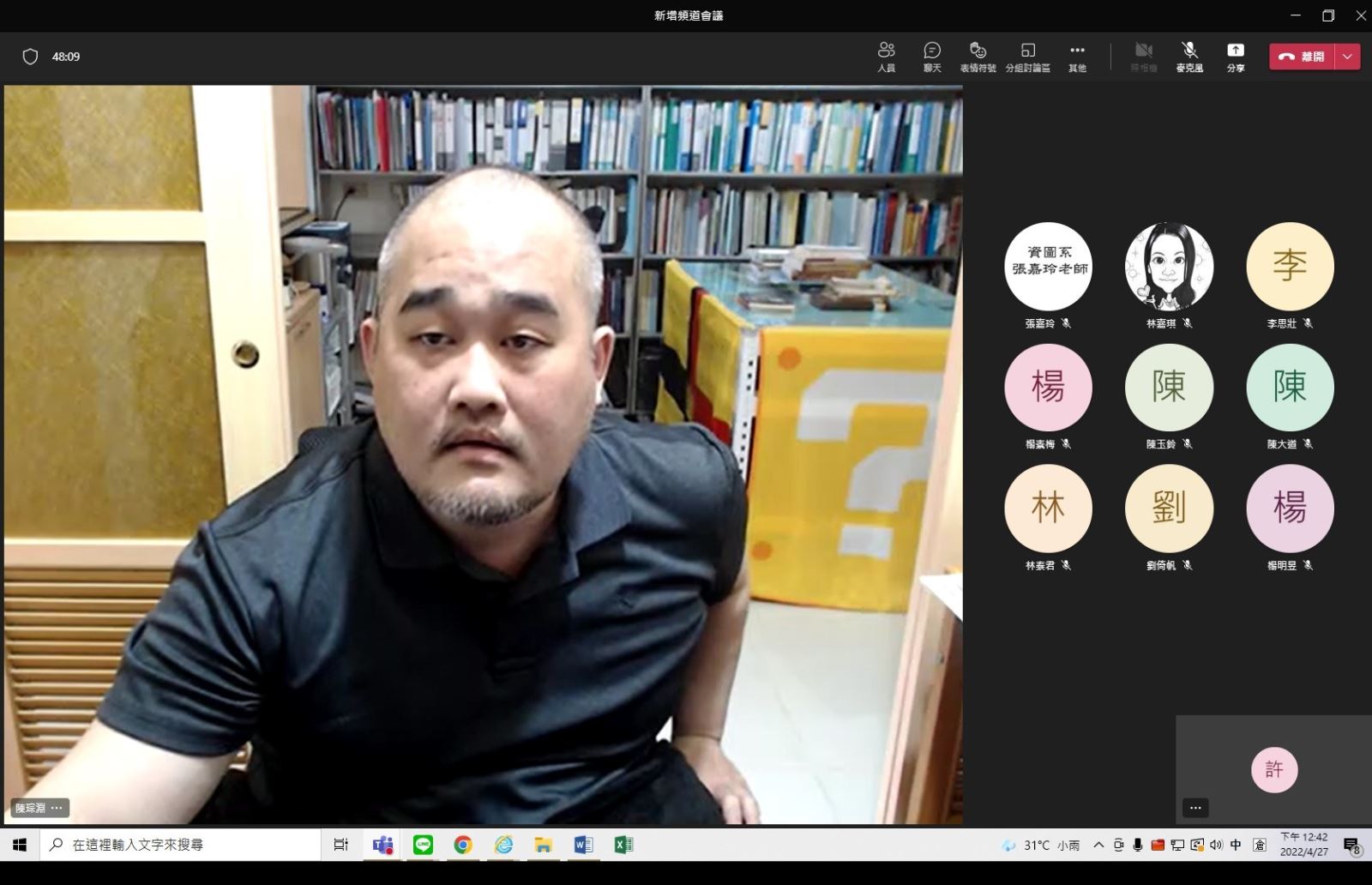
Task: Open the People (人員) panel
Action: click(886, 57)
